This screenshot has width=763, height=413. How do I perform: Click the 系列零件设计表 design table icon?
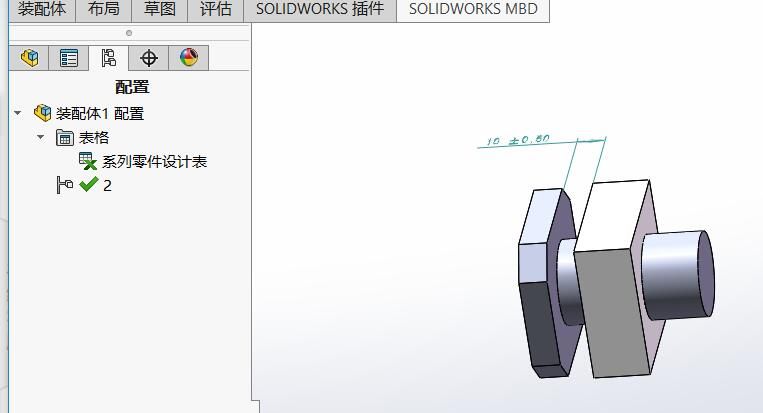click(x=88, y=161)
